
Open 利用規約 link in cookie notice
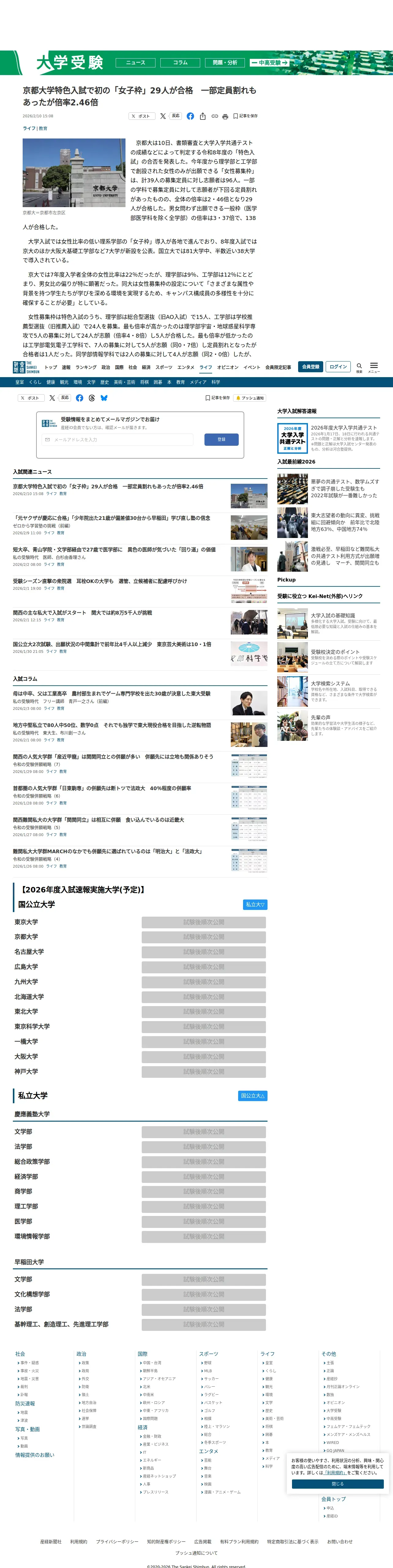(335, 1473)
